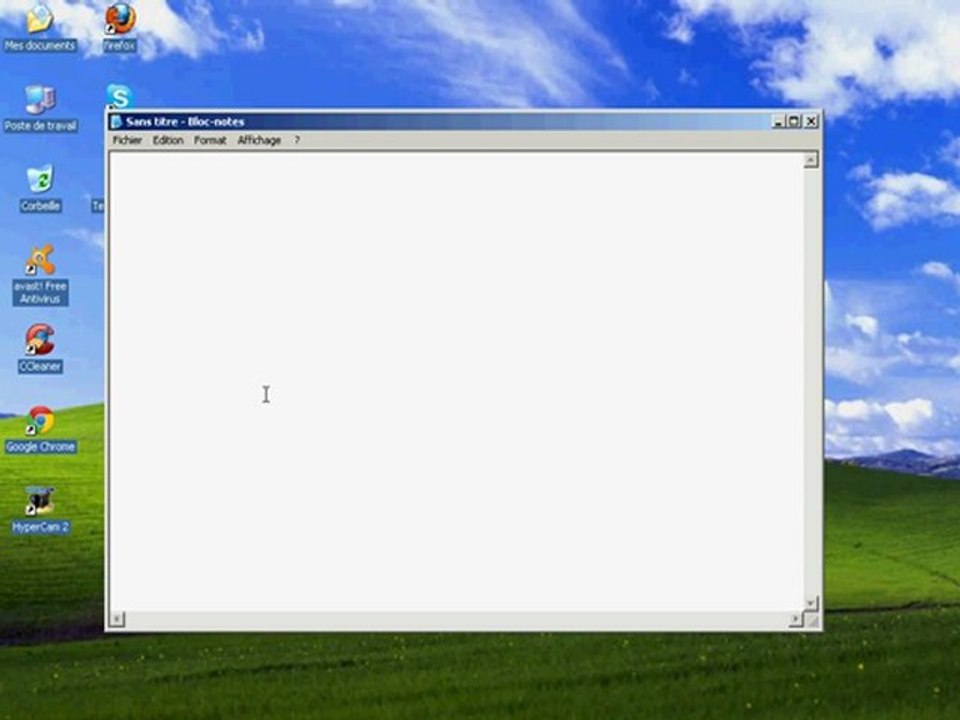
Task: Open Poste de travail desktop icon
Action: pos(40,108)
